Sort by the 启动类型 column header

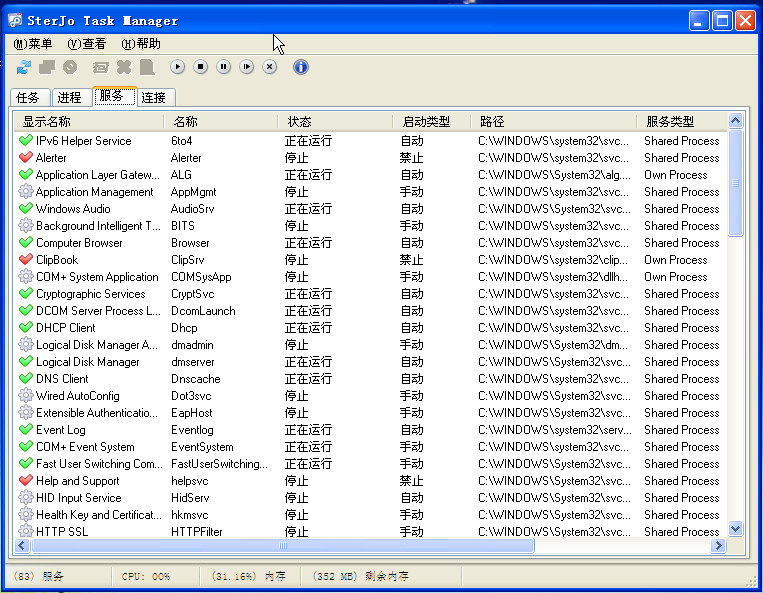[432, 121]
